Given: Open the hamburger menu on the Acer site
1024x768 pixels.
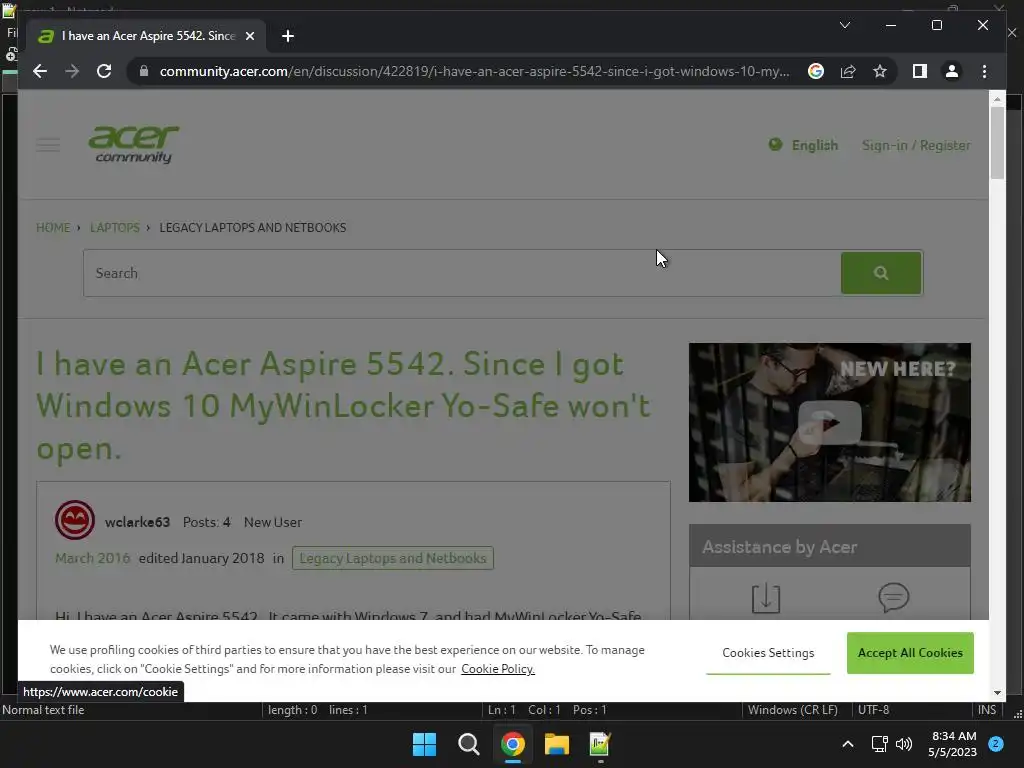Looking at the screenshot, I should (48, 144).
